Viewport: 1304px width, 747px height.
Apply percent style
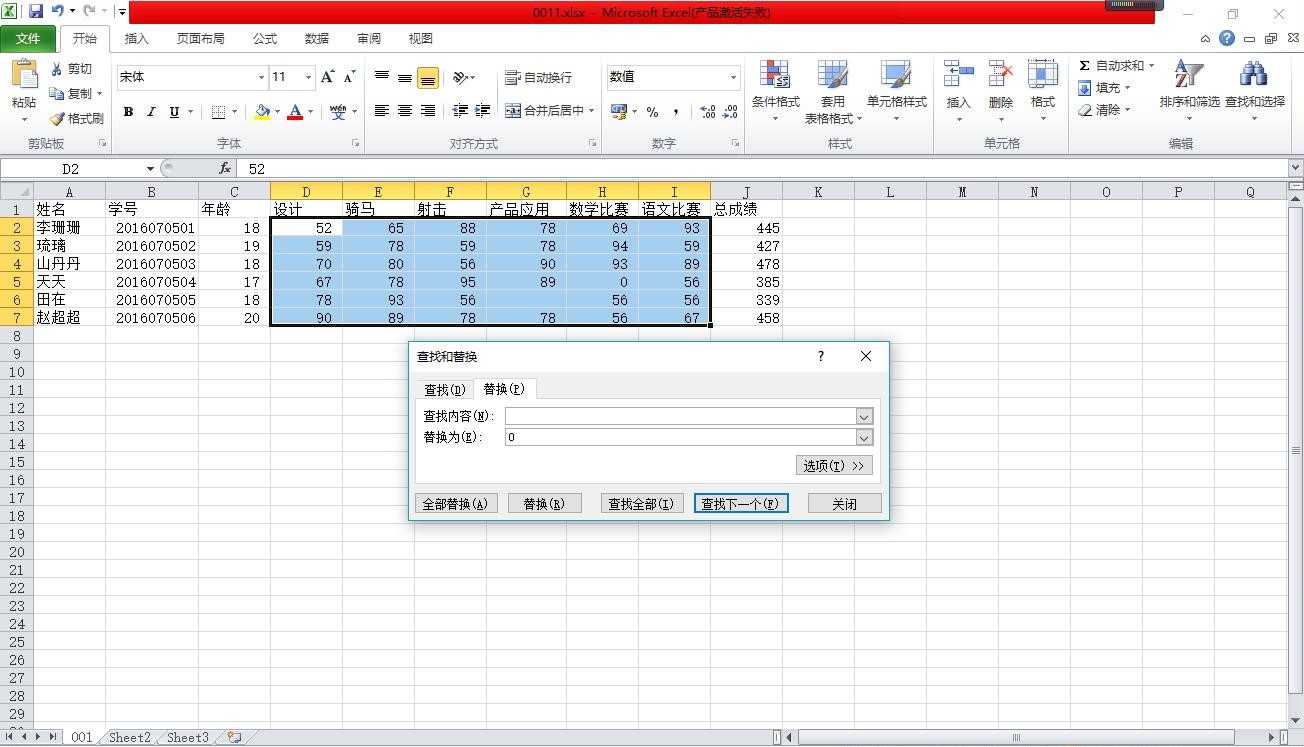click(x=653, y=112)
